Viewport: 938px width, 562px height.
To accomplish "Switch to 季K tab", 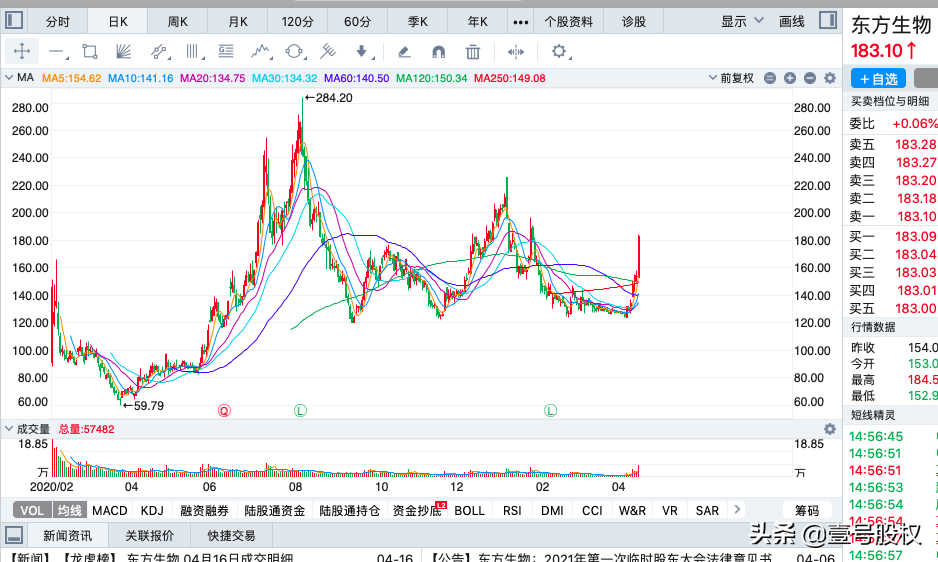I will click(x=418, y=22).
